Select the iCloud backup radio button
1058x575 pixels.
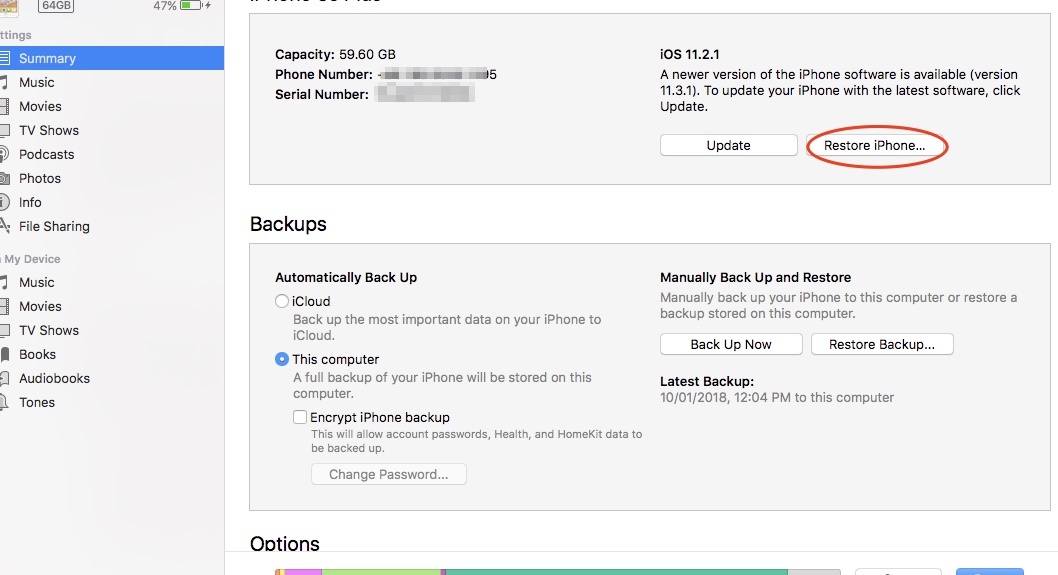click(x=282, y=301)
